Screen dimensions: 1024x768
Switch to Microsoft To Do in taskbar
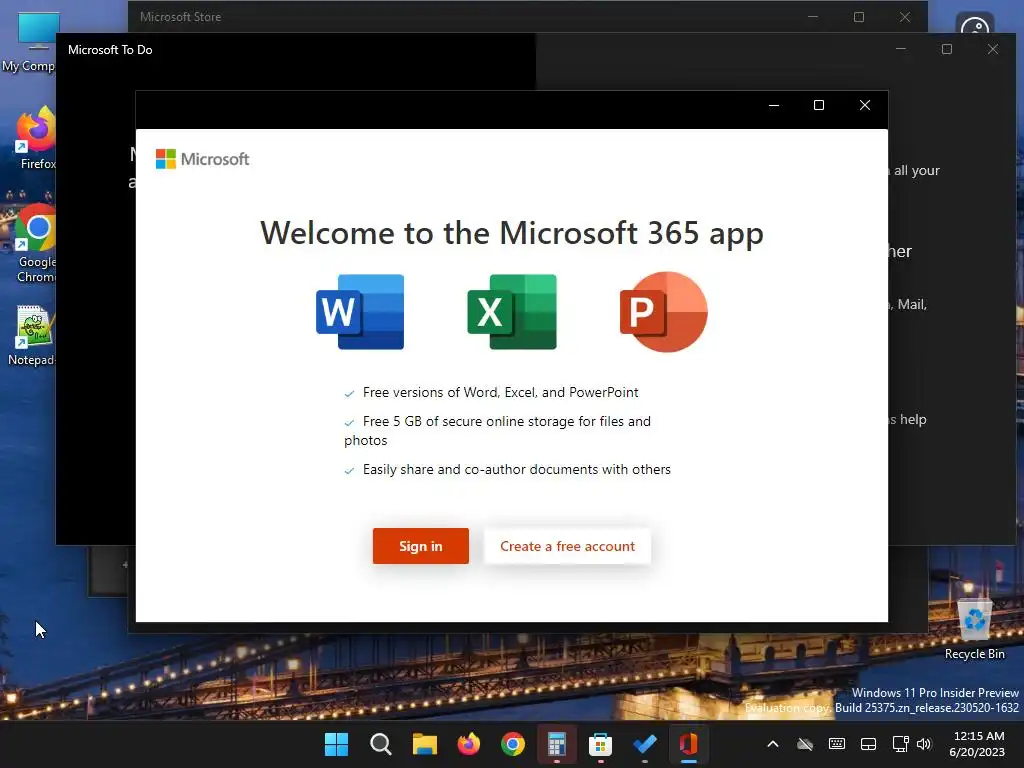645,744
